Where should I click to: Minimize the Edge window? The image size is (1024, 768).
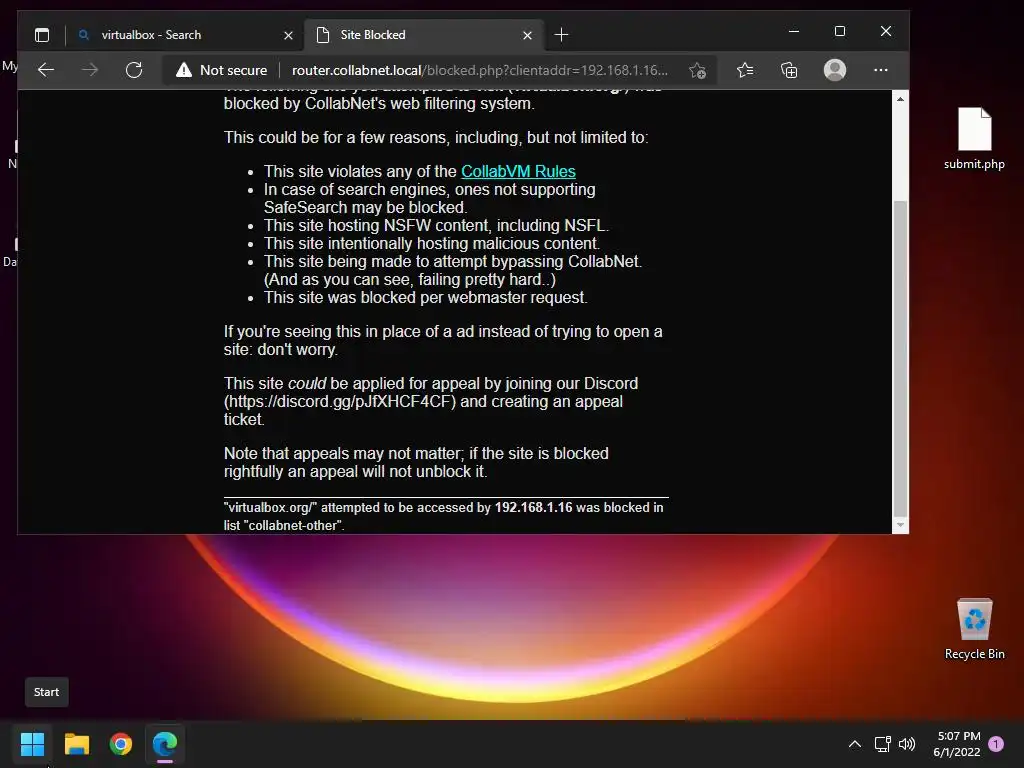(x=794, y=31)
